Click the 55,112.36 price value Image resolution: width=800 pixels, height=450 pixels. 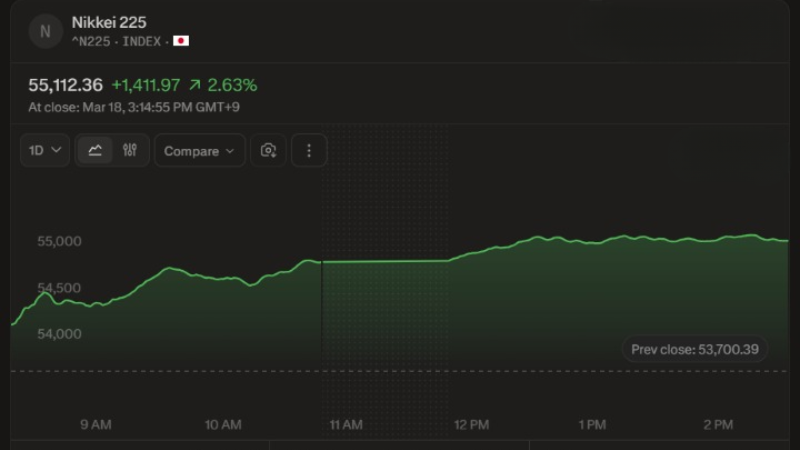66,85
